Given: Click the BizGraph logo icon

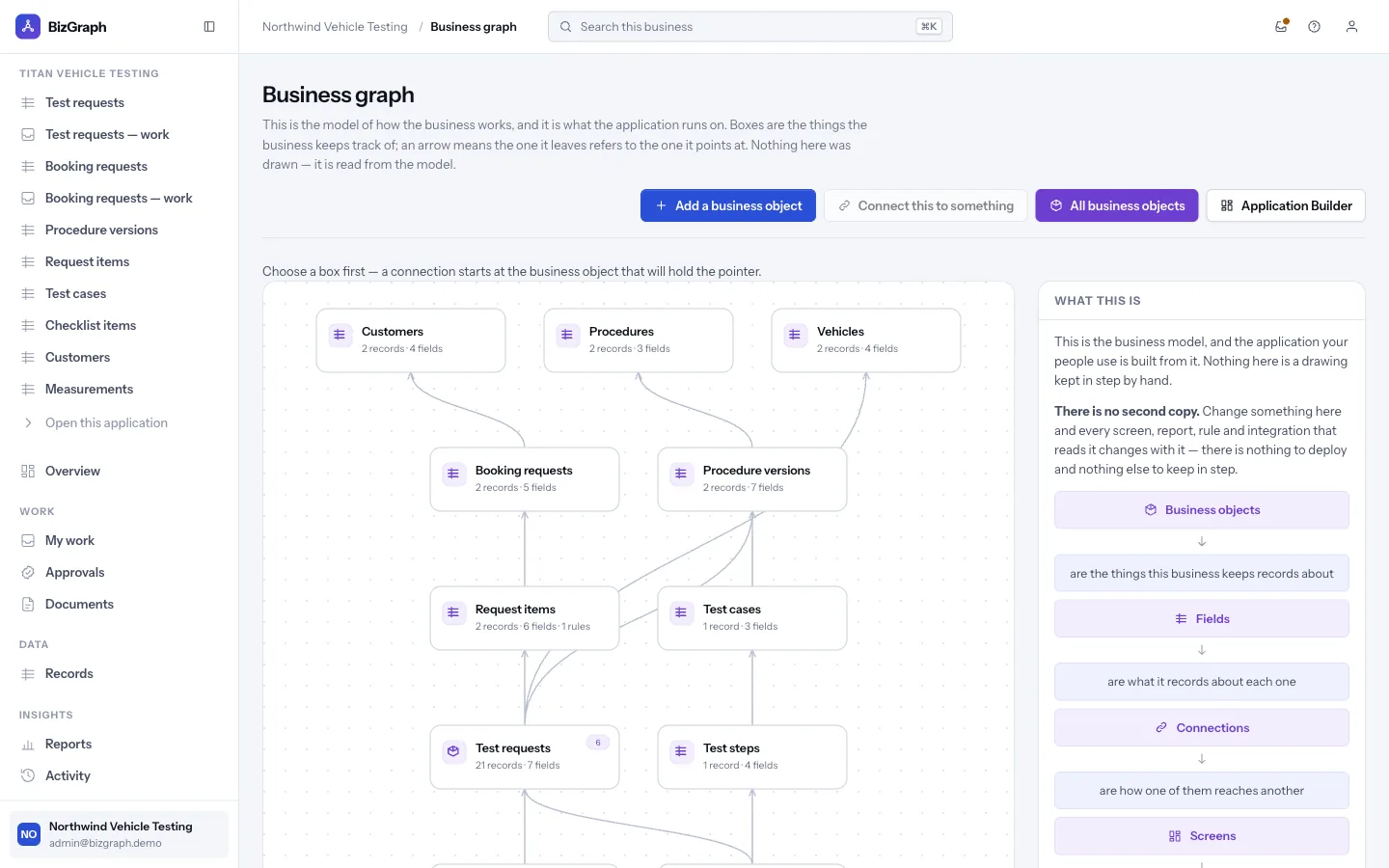Looking at the screenshot, I should pos(28,27).
